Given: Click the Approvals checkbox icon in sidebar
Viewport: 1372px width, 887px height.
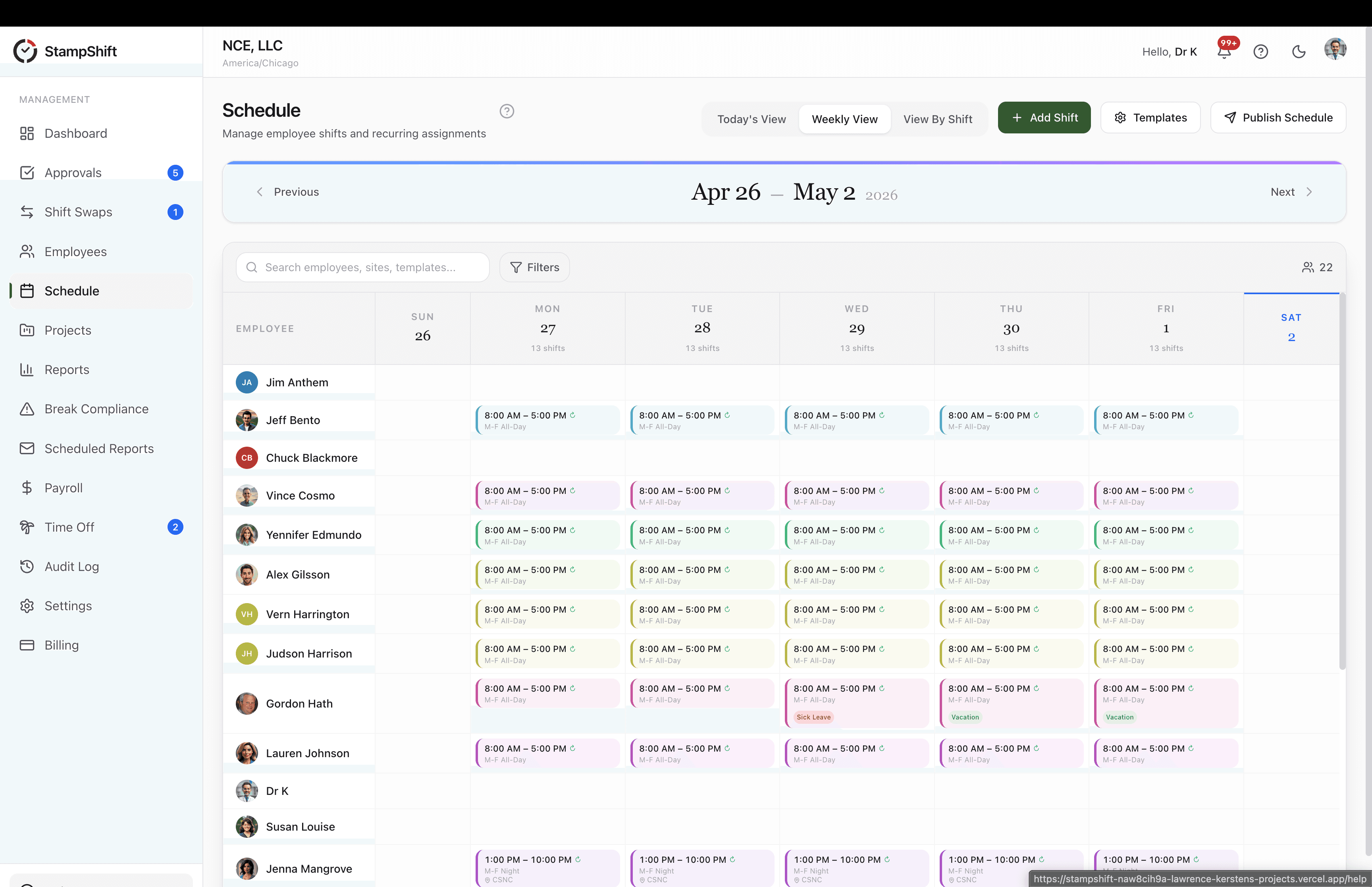Looking at the screenshot, I should point(27,173).
